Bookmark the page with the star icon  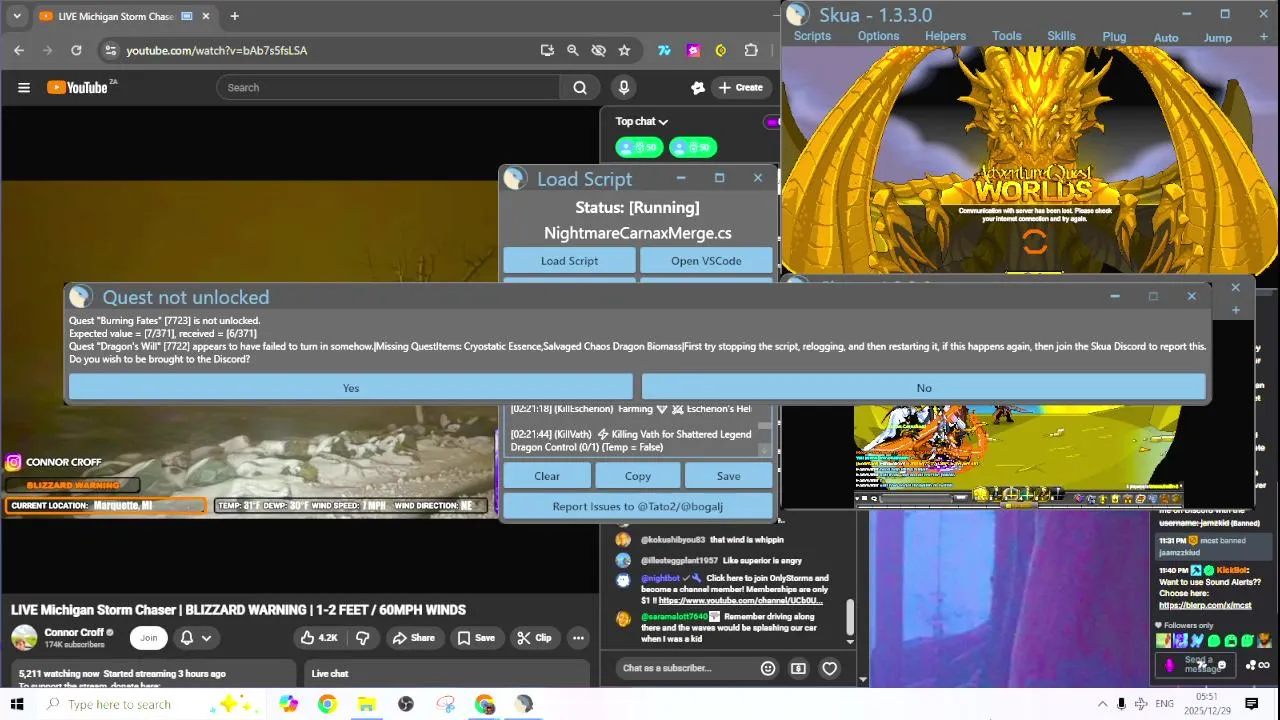[x=624, y=50]
